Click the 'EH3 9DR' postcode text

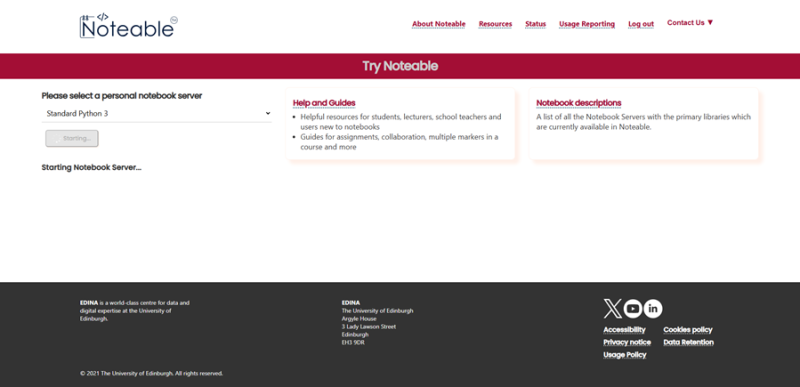pos(353,343)
